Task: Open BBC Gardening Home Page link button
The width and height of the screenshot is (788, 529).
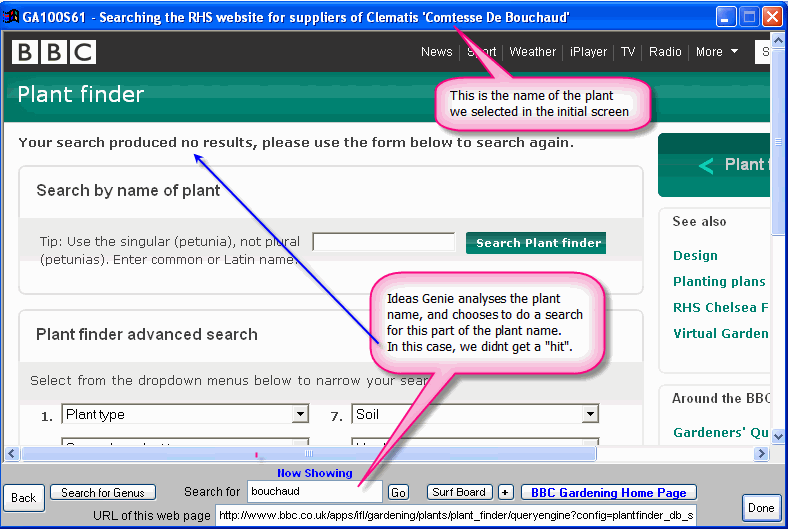Action: point(609,492)
